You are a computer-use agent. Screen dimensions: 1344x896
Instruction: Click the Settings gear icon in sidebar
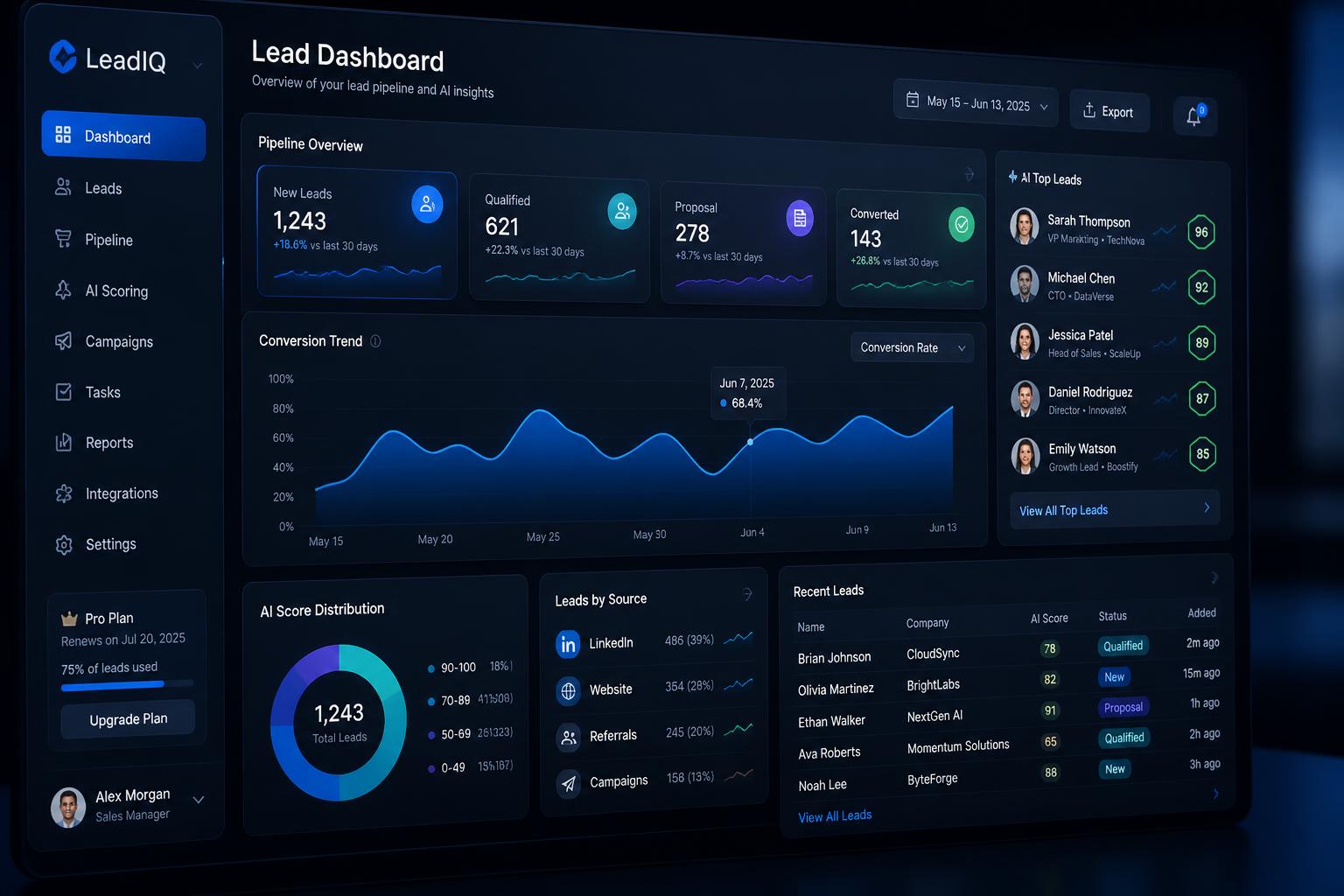pos(64,544)
